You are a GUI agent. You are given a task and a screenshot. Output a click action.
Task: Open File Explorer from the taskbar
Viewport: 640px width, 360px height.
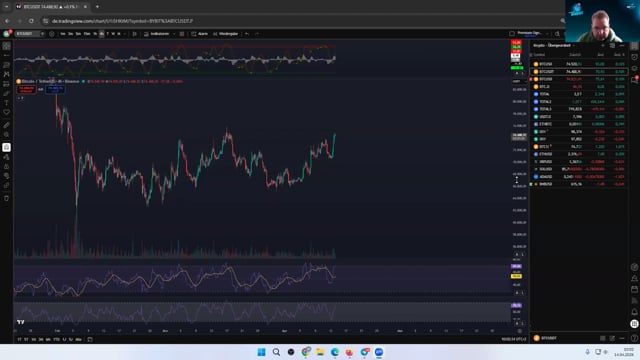coord(320,352)
